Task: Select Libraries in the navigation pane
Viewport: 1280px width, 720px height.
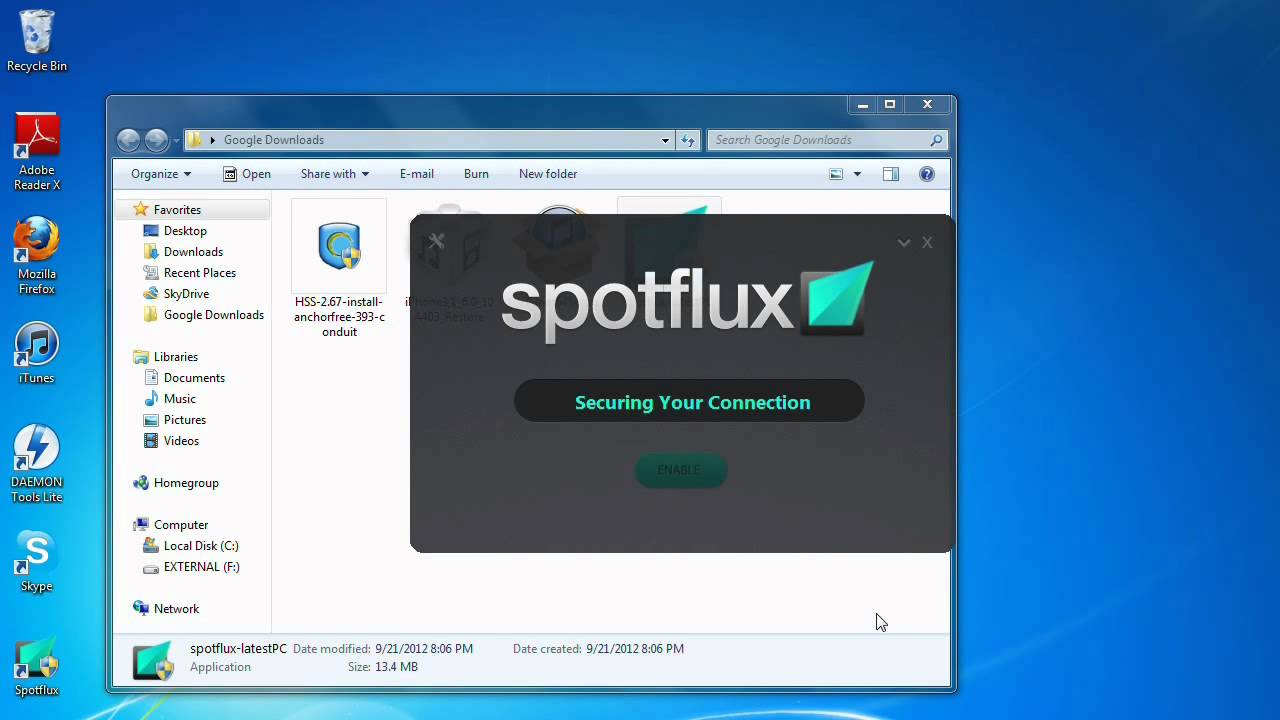Action: (x=176, y=357)
